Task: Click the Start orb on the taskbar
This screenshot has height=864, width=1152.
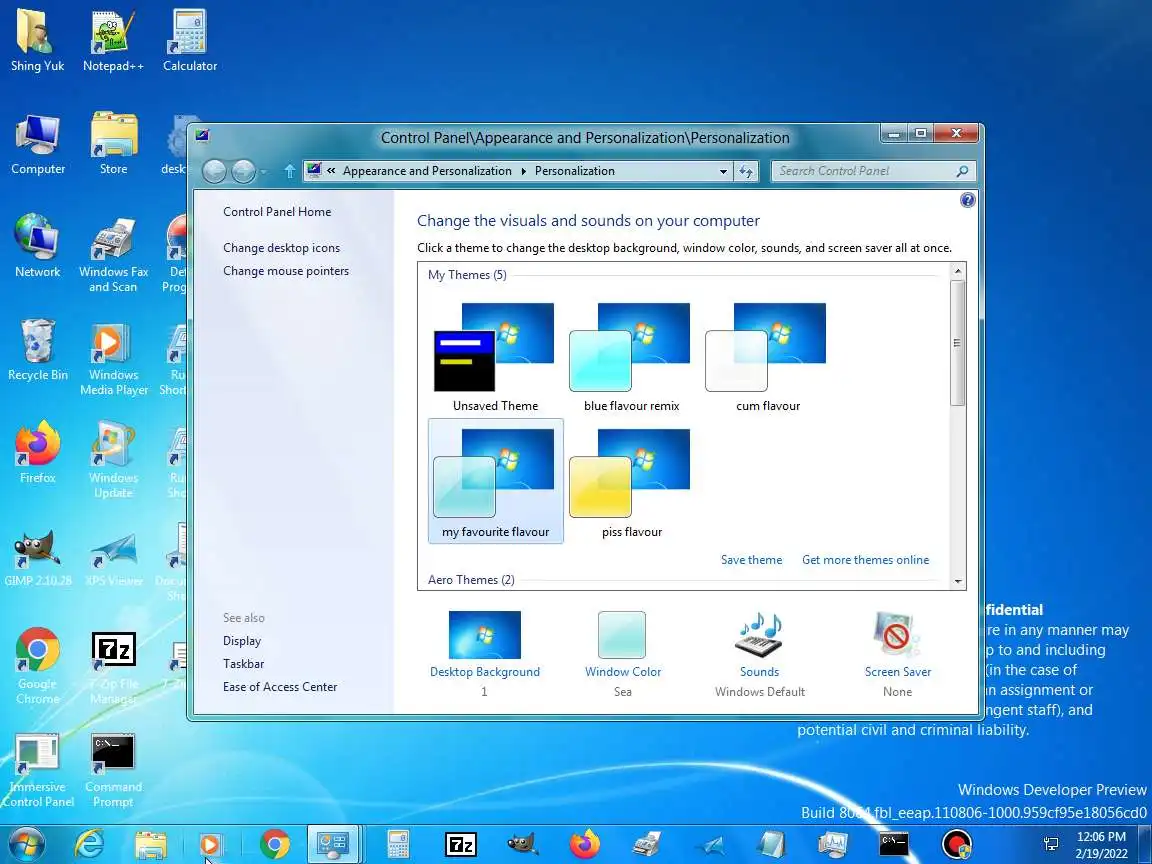Action: click(27, 845)
